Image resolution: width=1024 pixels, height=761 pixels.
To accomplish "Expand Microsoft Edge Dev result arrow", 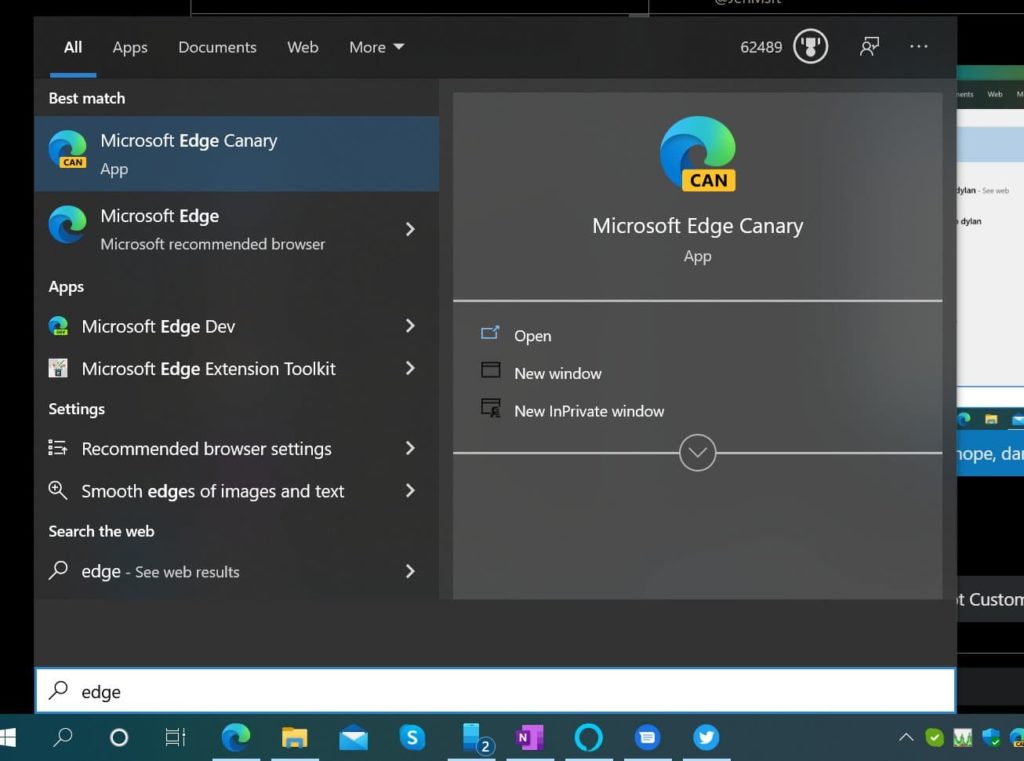I will point(410,326).
